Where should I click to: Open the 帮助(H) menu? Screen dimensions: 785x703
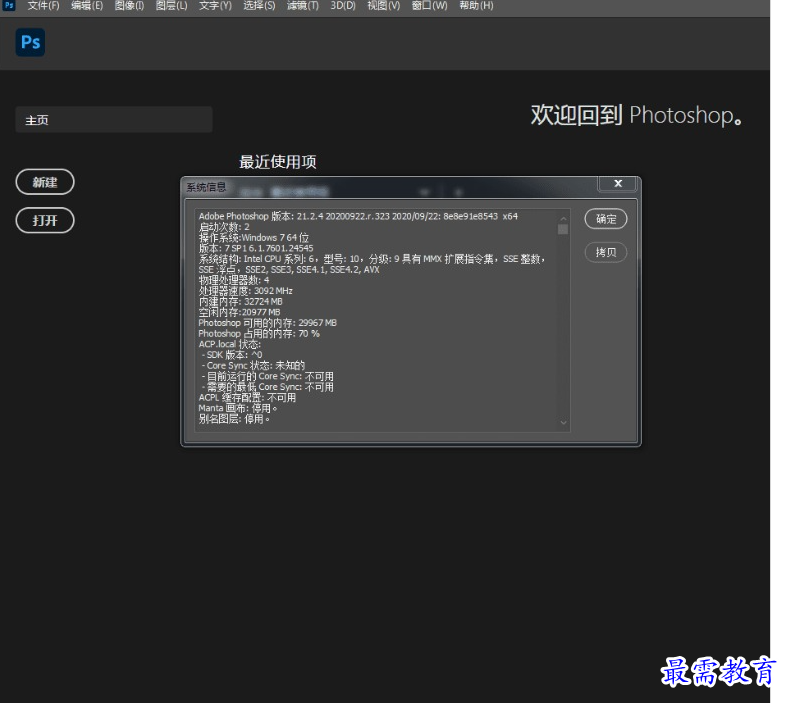tap(476, 6)
